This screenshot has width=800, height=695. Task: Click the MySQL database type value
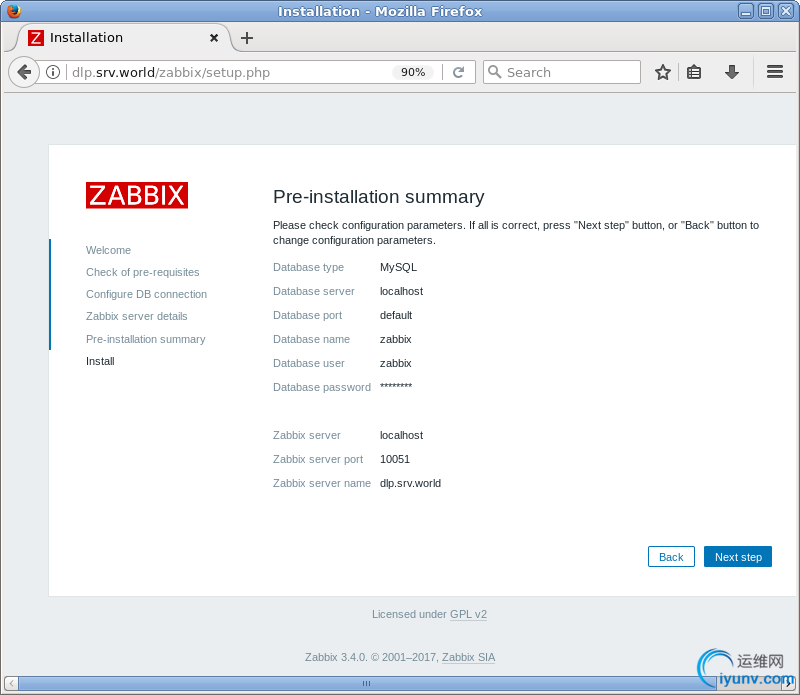[398, 267]
